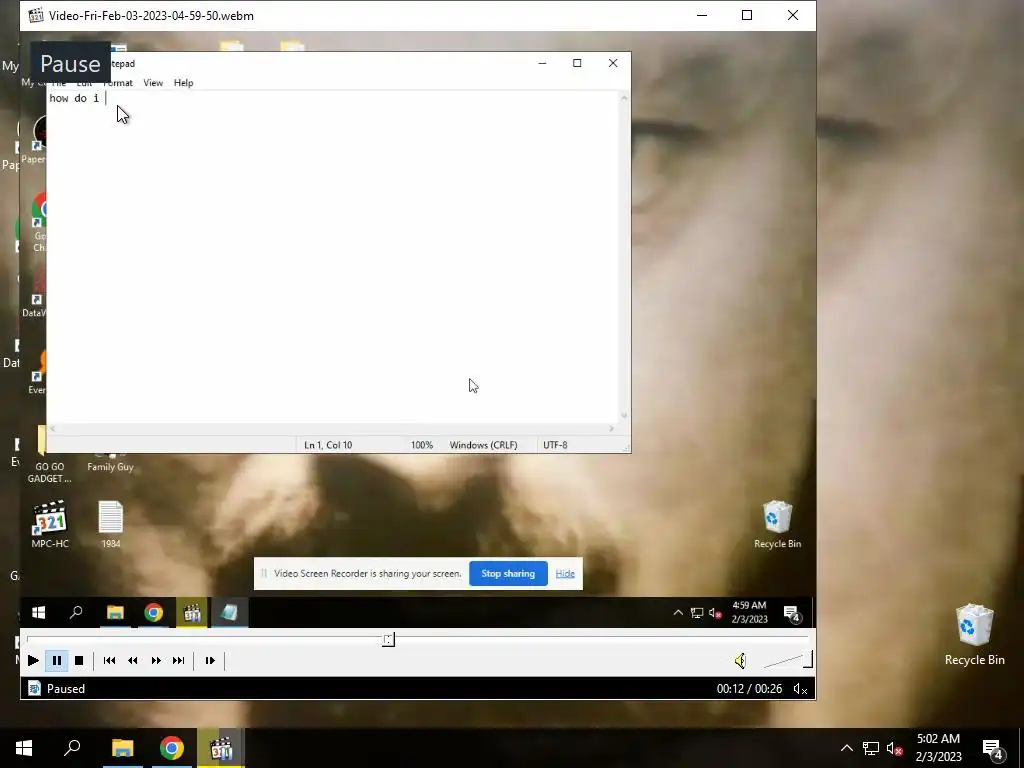
Task: Click the recorded Start button in the video
Action: click(39, 613)
